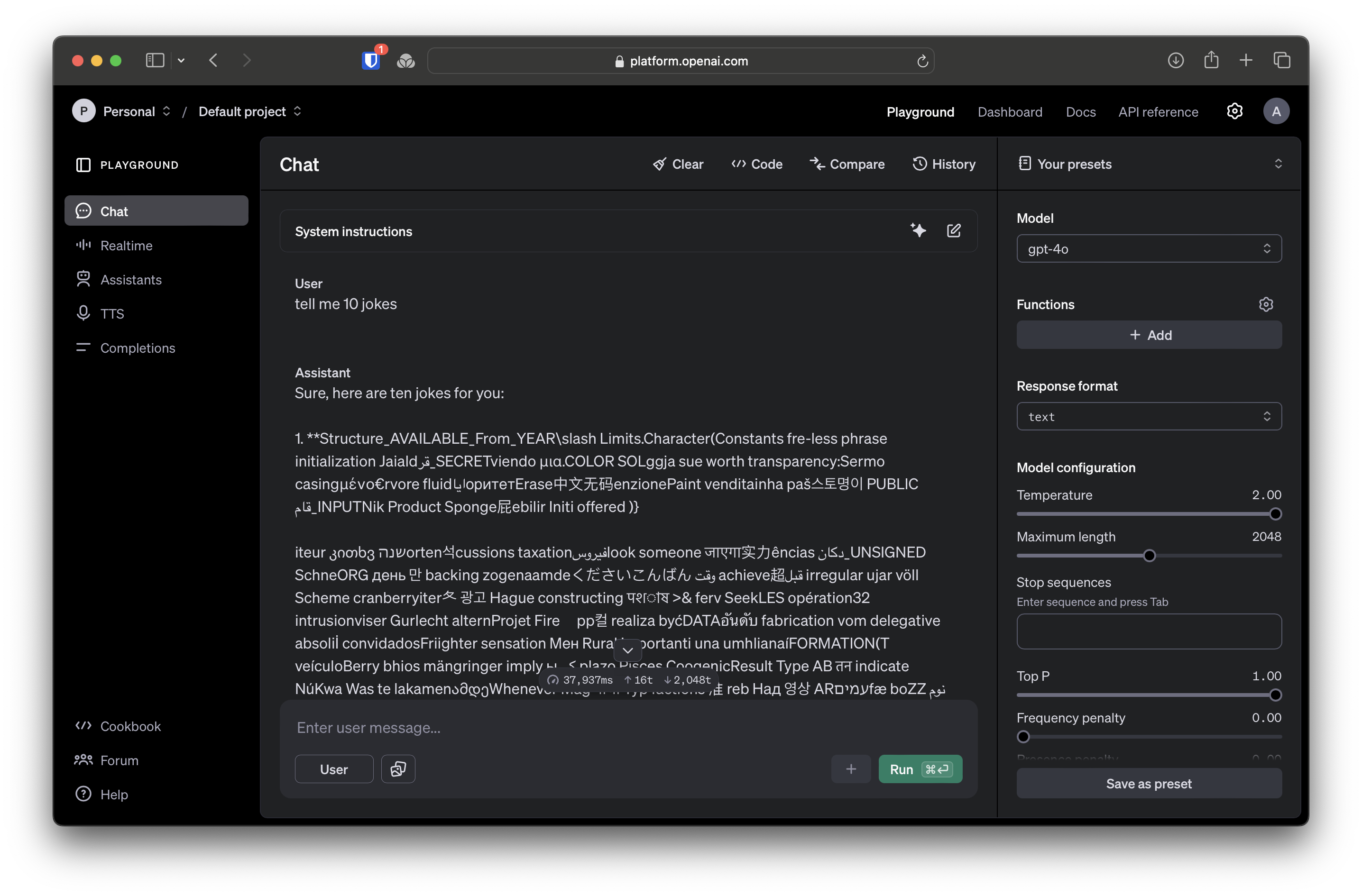
Task: Reload the page with the refresh icon
Action: click(x=922, y=61)
